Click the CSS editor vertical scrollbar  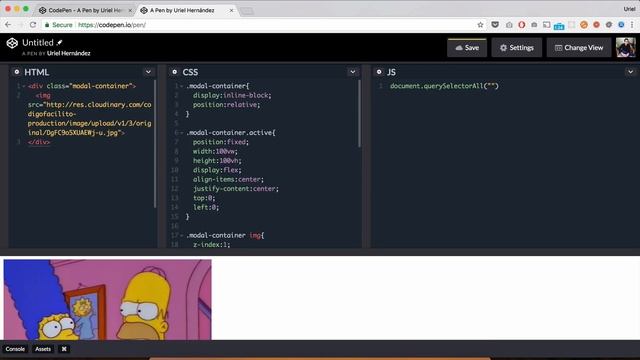(x=359, y=113)
